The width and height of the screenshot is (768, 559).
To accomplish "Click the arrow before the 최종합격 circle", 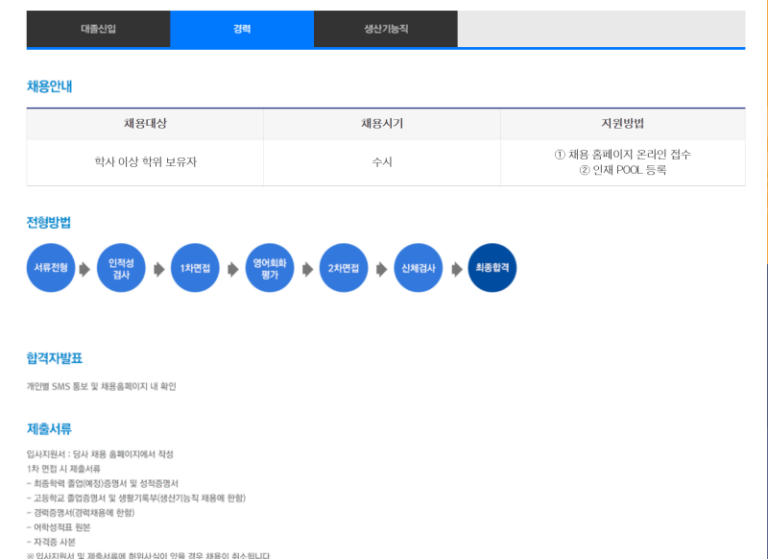I will pyautogui.click(x=455, y=268).
